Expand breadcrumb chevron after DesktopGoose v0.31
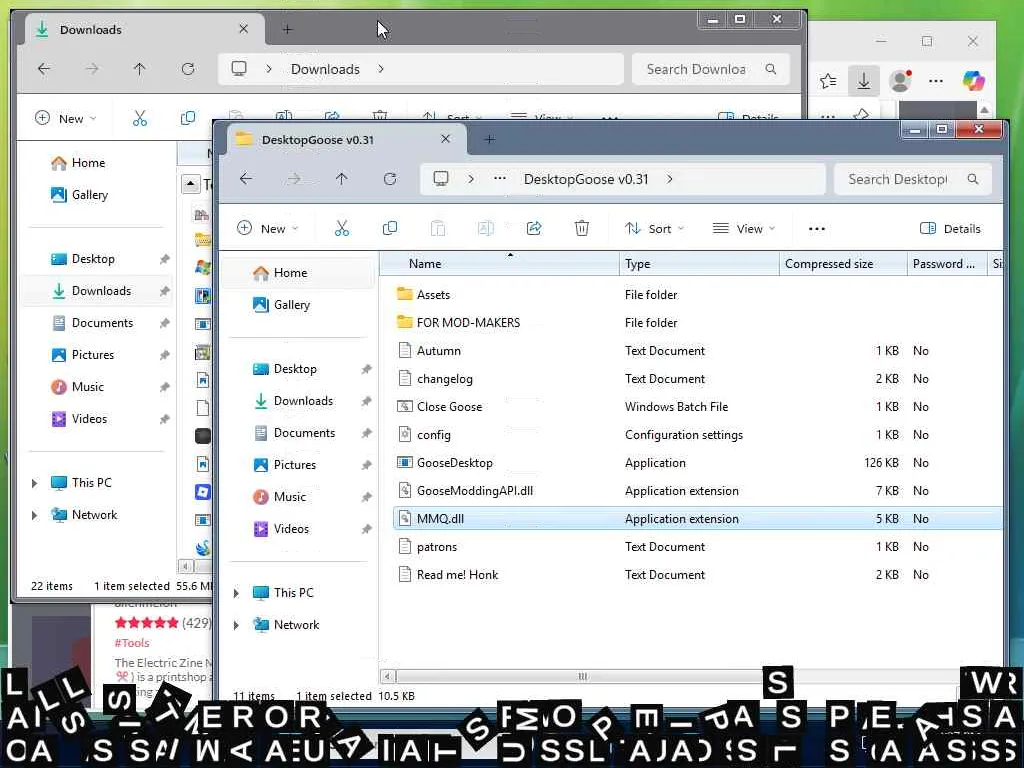 (669, 178)
